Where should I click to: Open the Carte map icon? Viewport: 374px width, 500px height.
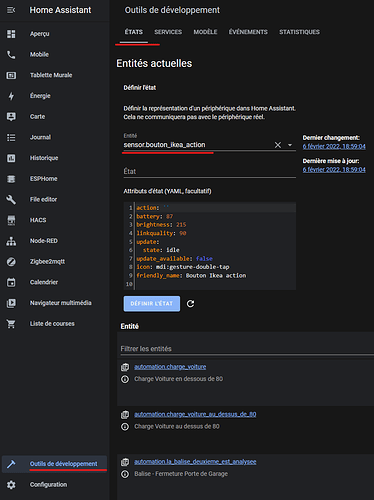[11, 117]
